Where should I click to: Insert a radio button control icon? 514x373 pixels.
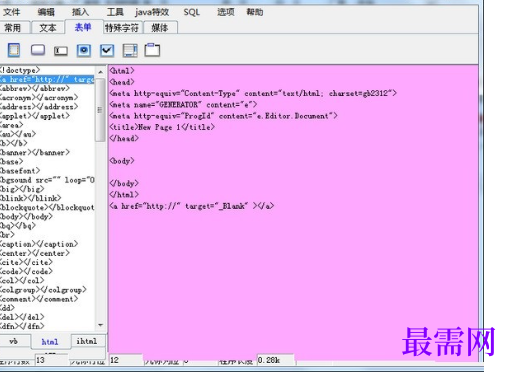pos(84,50)
